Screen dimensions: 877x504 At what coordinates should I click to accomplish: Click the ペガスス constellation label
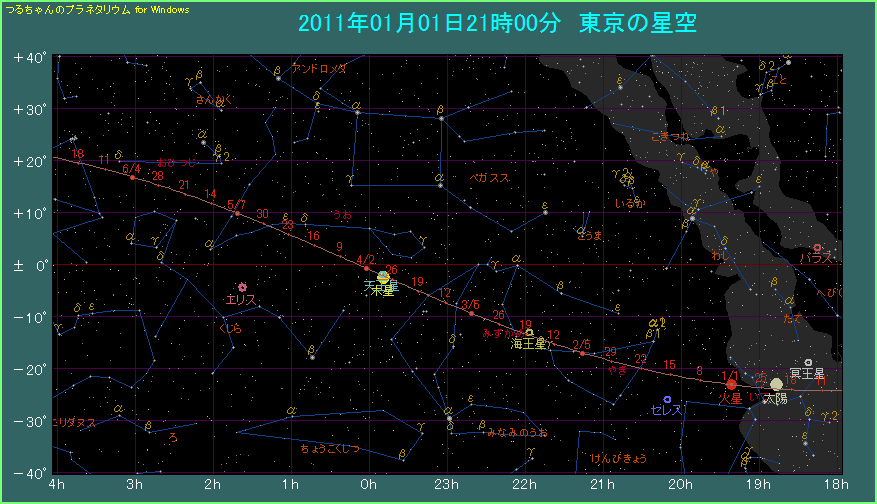489,178
